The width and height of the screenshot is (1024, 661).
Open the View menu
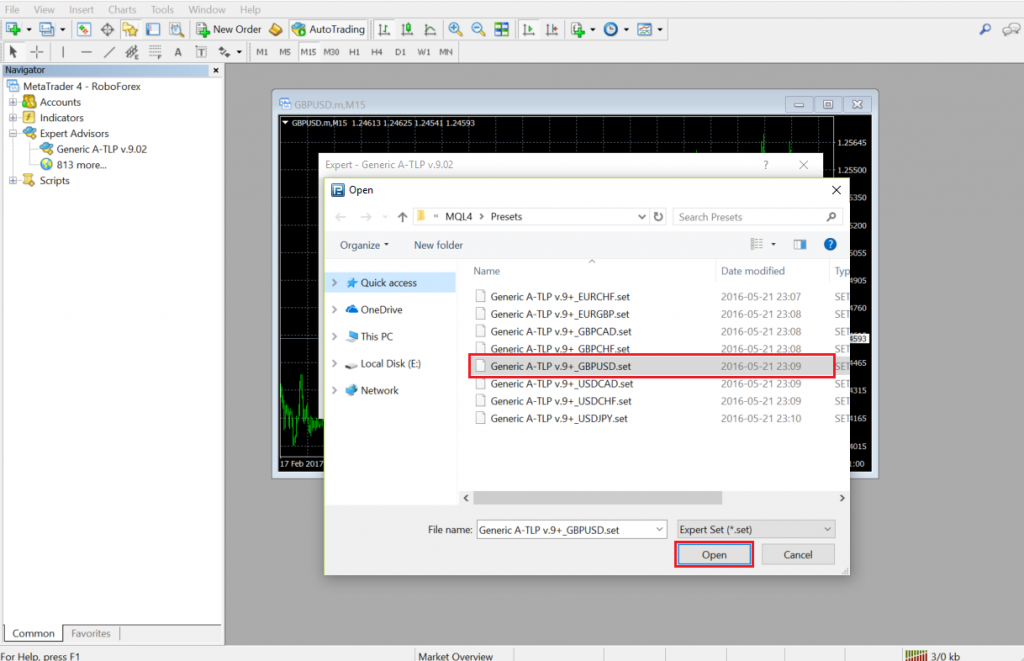(x=44, y=10)
